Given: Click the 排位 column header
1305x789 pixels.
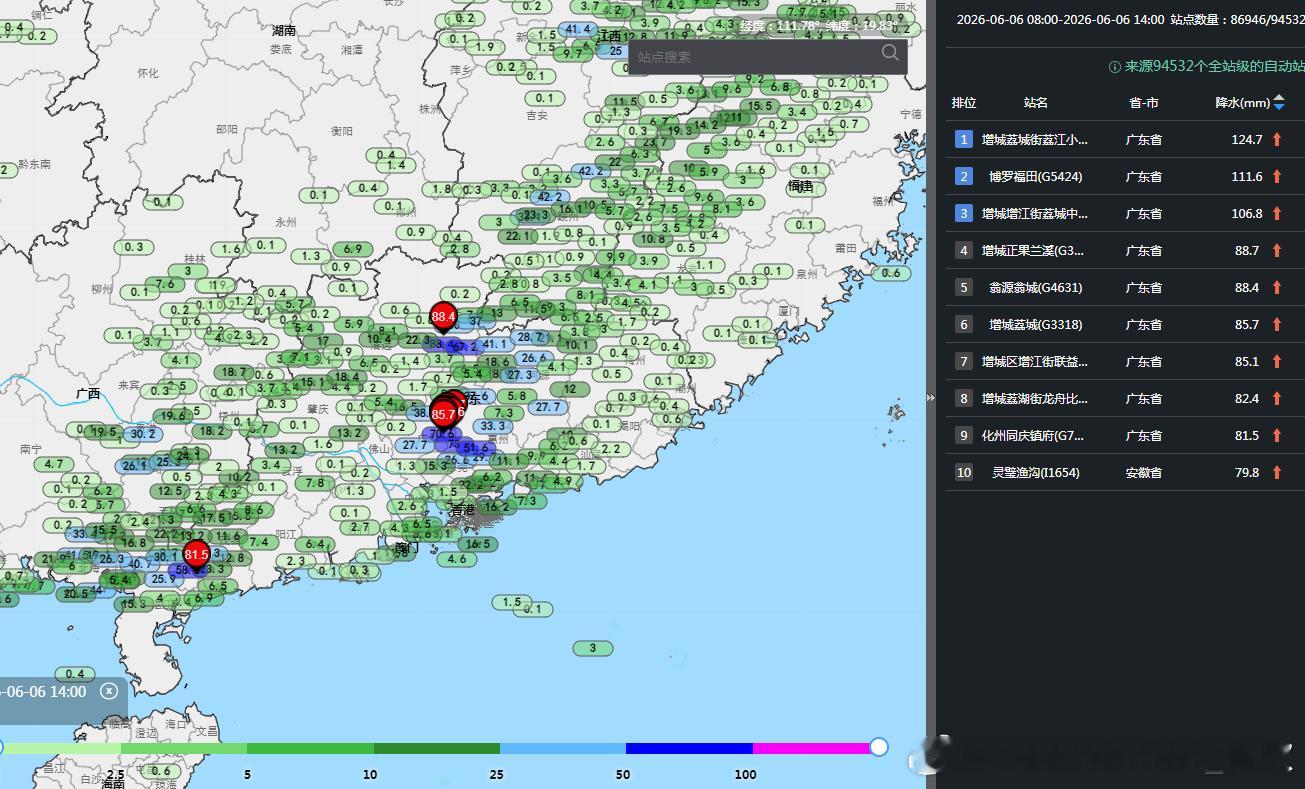Looking at the screenshot, I should pyautogui.click(x=963, y=103).
